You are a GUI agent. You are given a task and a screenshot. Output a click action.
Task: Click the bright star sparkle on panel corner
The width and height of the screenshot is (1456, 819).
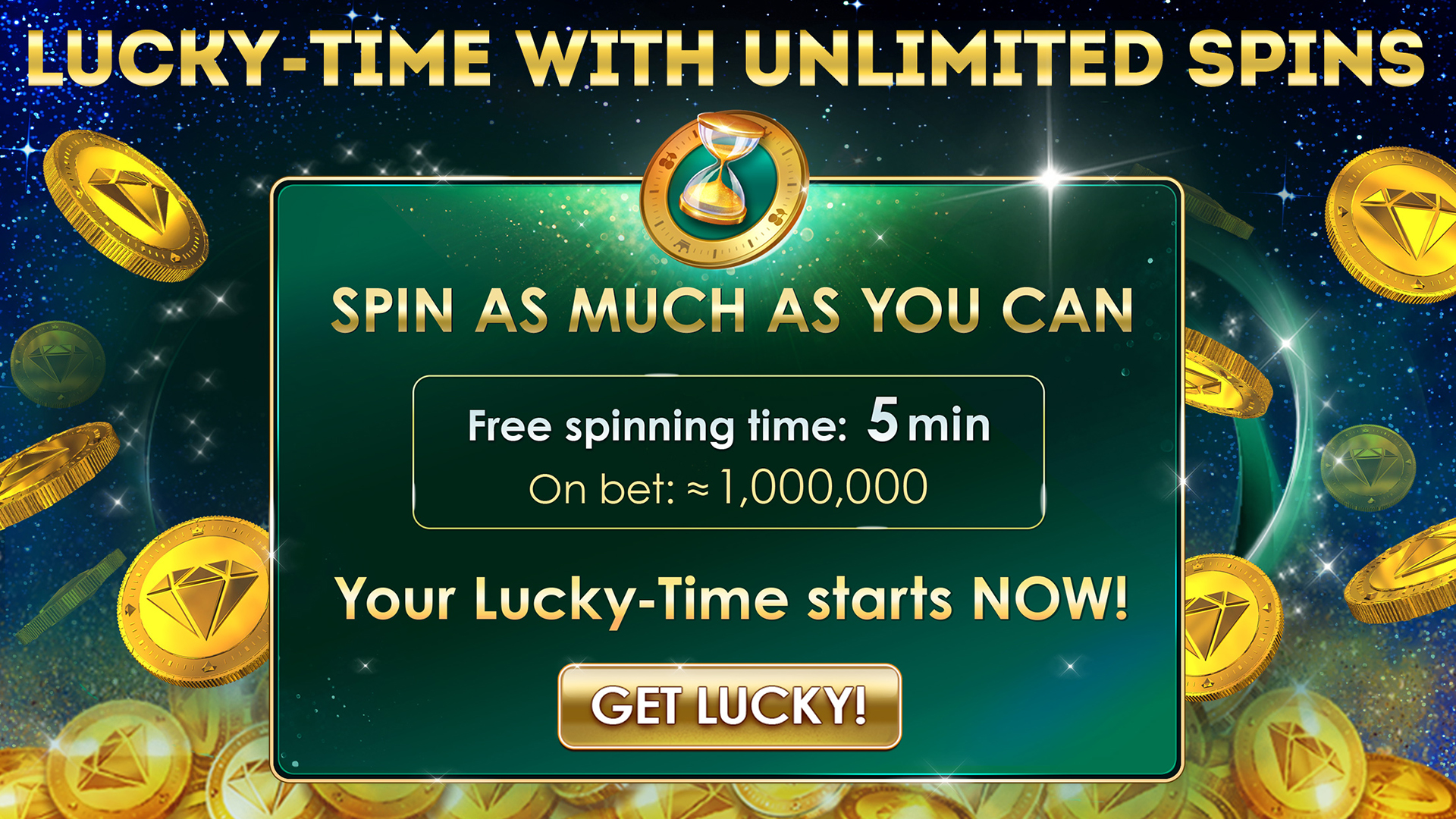coord(1050,179)
